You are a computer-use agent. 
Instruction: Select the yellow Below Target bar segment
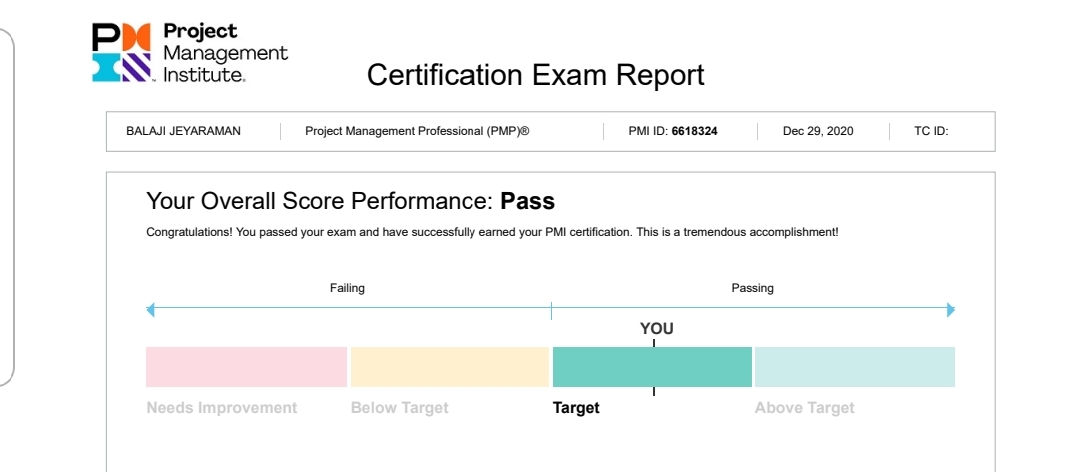pos(450,367)
